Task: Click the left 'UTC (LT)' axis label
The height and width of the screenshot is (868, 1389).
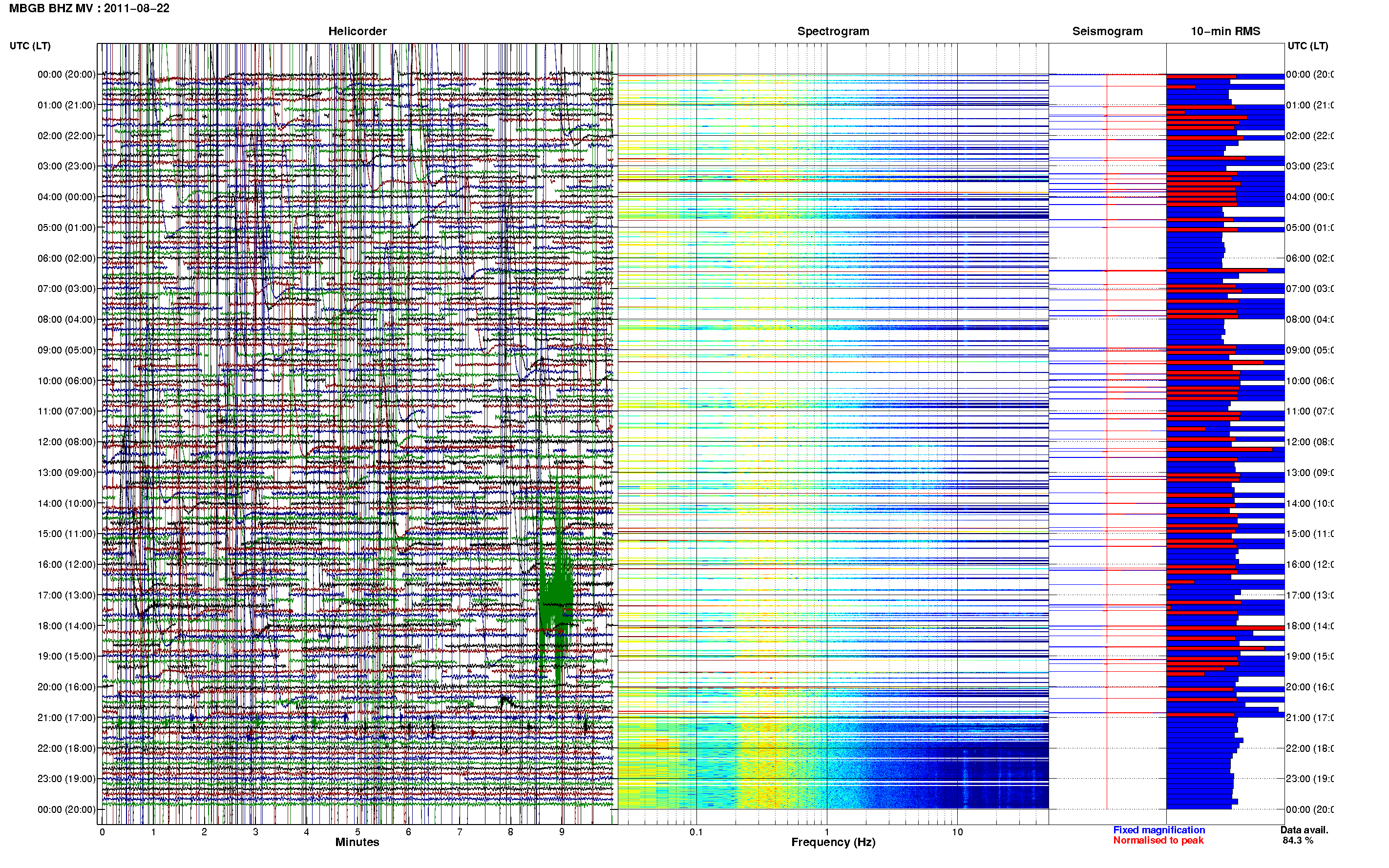Action: [x=30, y=46]
